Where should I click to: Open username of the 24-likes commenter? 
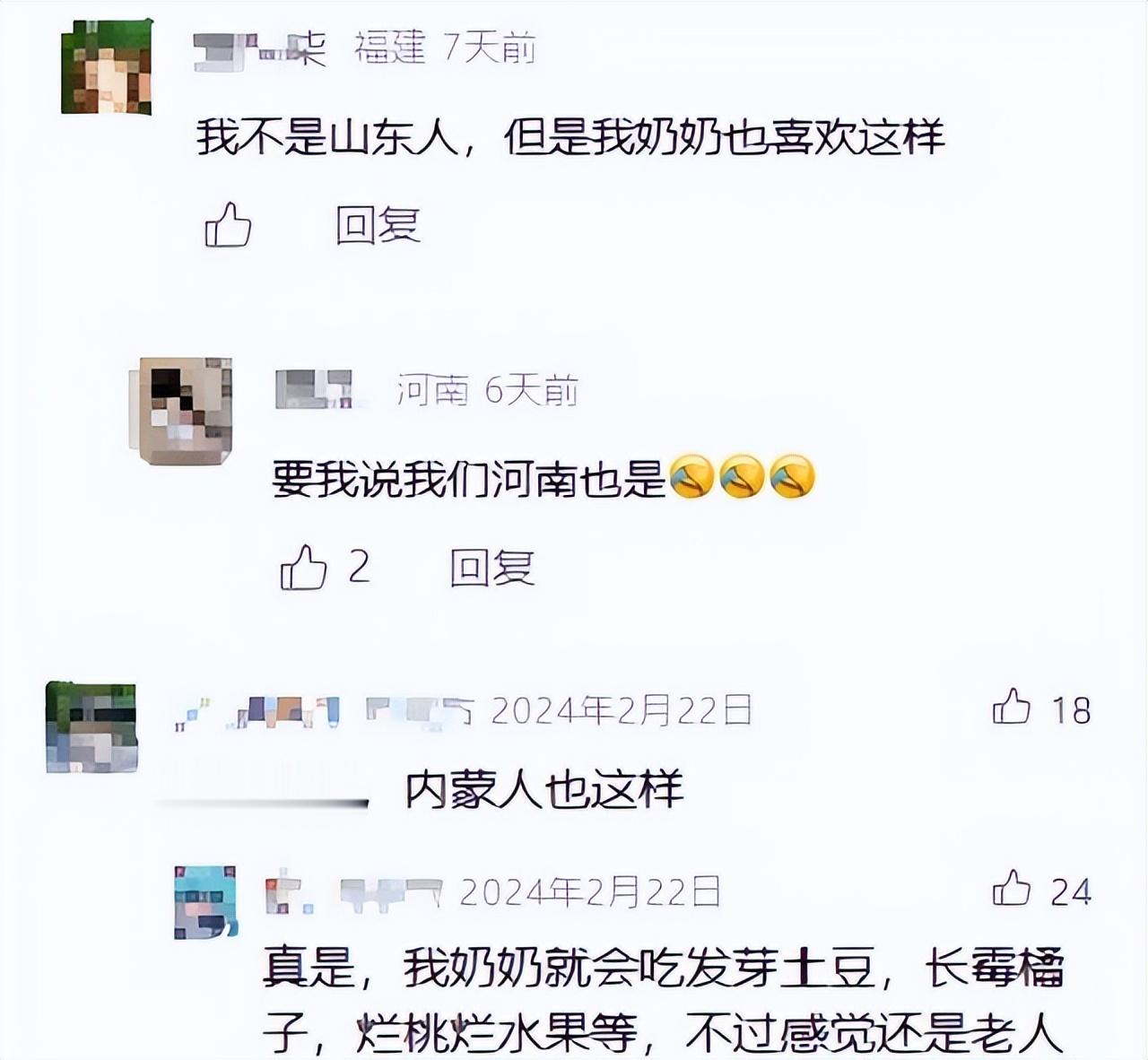[353, 892]
